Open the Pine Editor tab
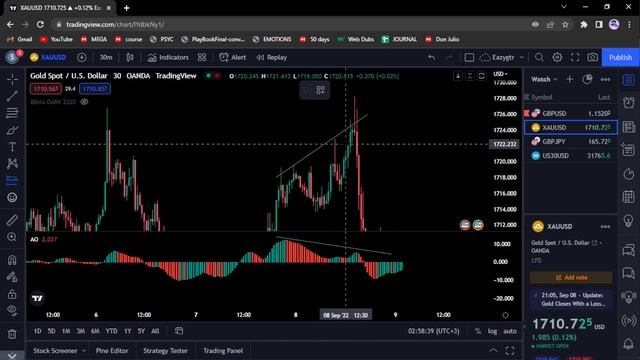 [x=112, y=351]
